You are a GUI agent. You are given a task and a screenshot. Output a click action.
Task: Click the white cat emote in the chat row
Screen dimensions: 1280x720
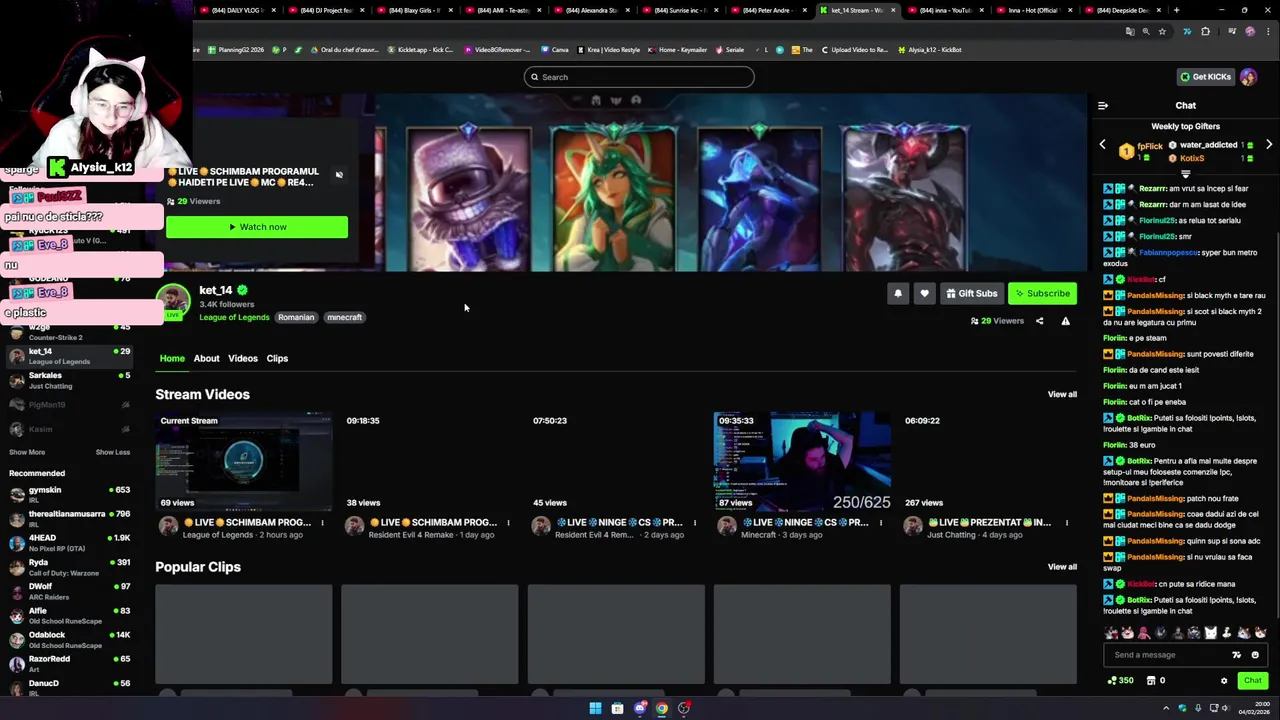click(1211, 632)
